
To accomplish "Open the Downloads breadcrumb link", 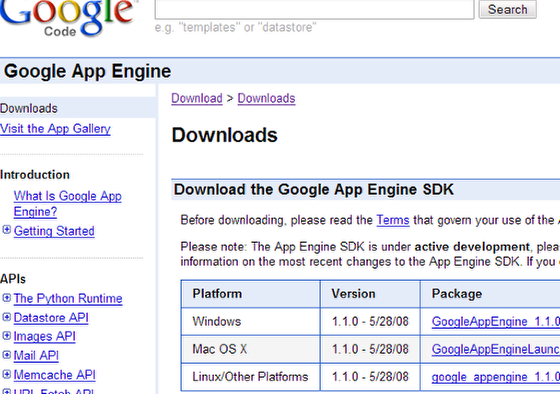I will click(x=266, y=98).
